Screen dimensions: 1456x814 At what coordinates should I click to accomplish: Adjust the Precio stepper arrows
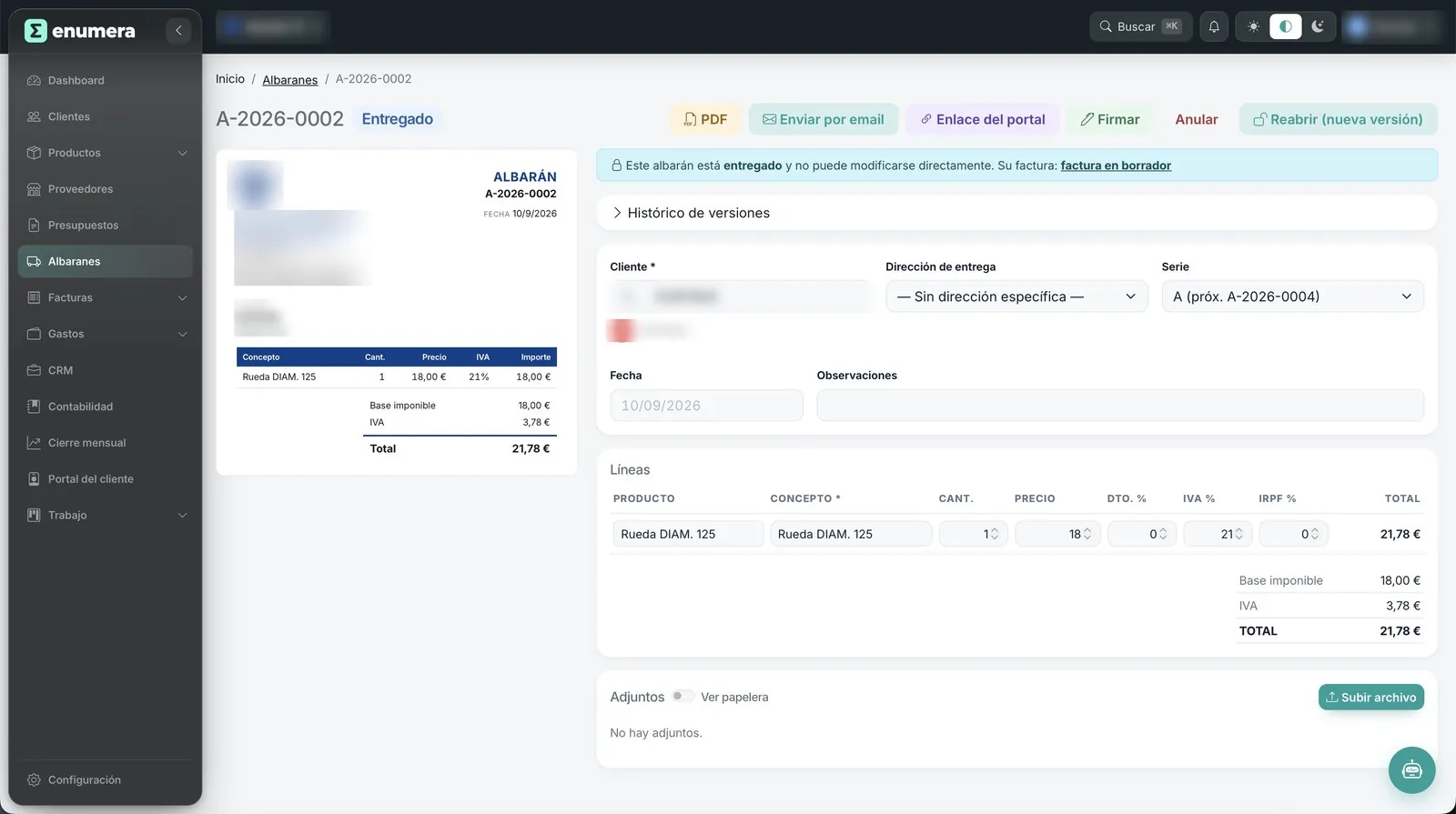click(1087, 534)
